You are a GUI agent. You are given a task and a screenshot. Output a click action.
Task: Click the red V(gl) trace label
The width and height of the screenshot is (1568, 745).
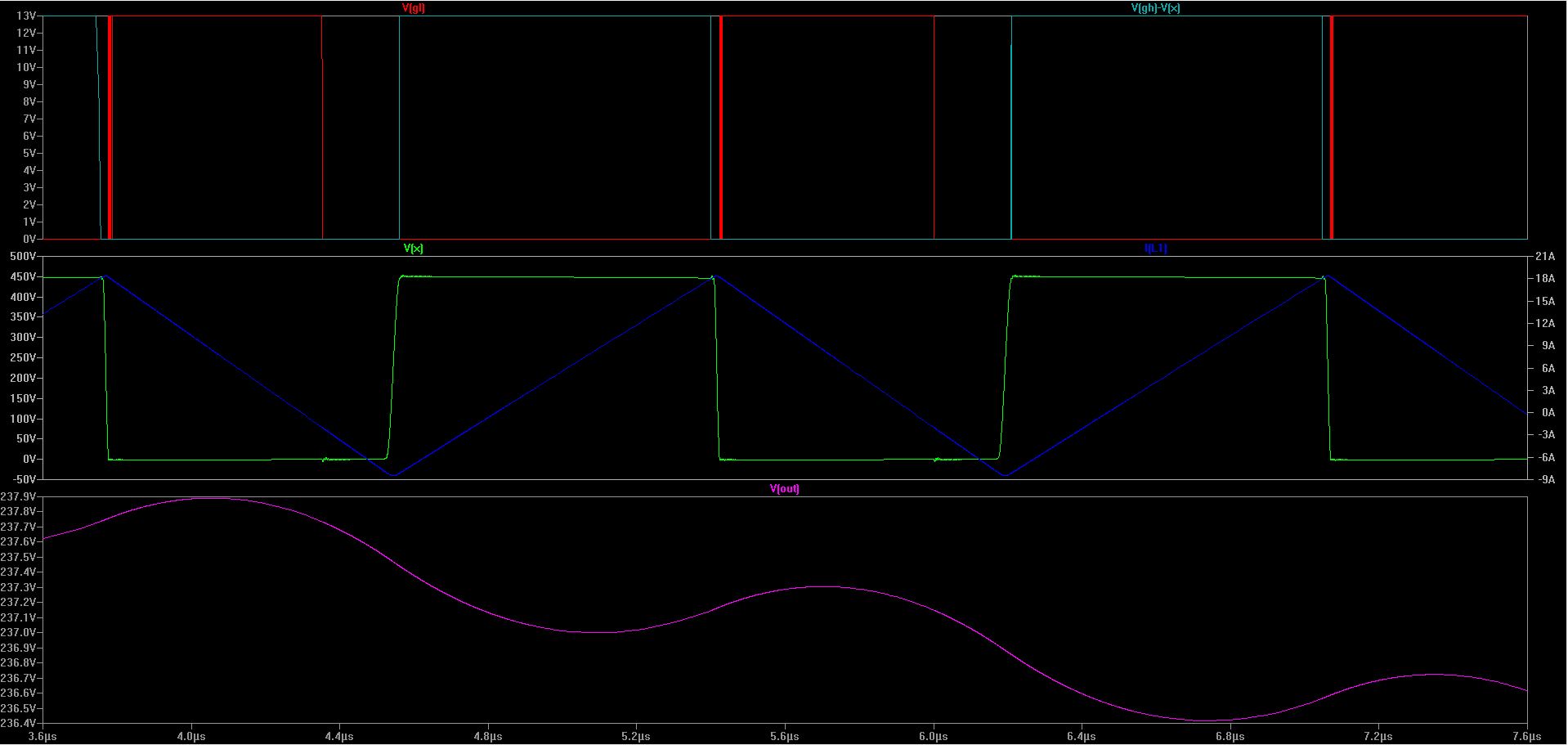point(414,8)
